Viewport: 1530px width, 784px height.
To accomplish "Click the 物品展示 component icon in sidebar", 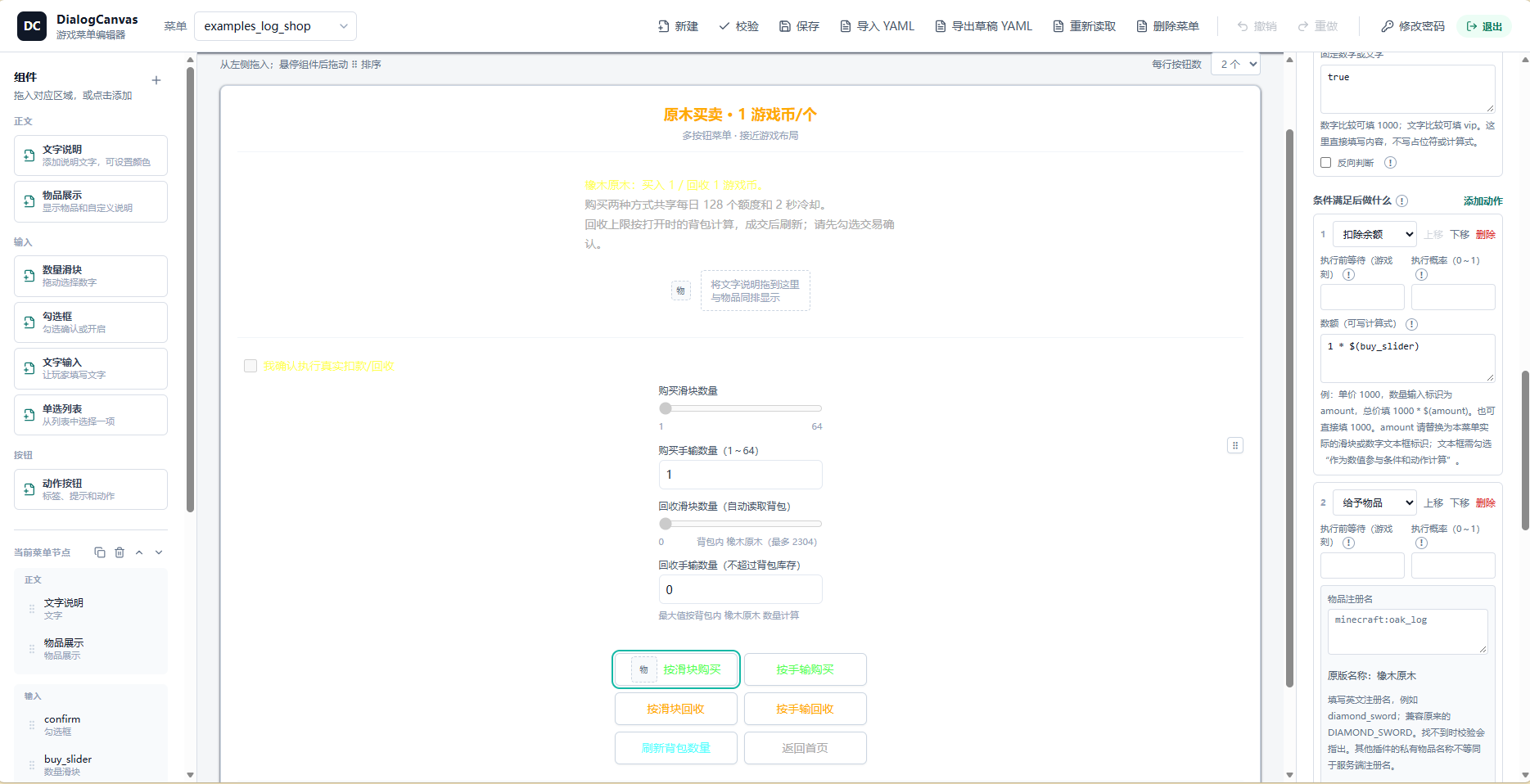I will click(x=29, y=201).
